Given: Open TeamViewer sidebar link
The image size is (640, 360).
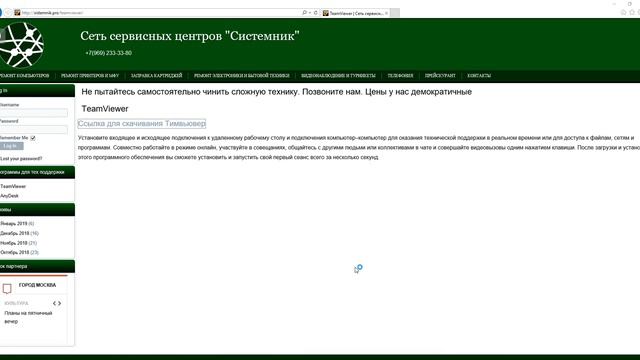Looking at the screenshot, I should pyautogui.click(x=13, y=186).
